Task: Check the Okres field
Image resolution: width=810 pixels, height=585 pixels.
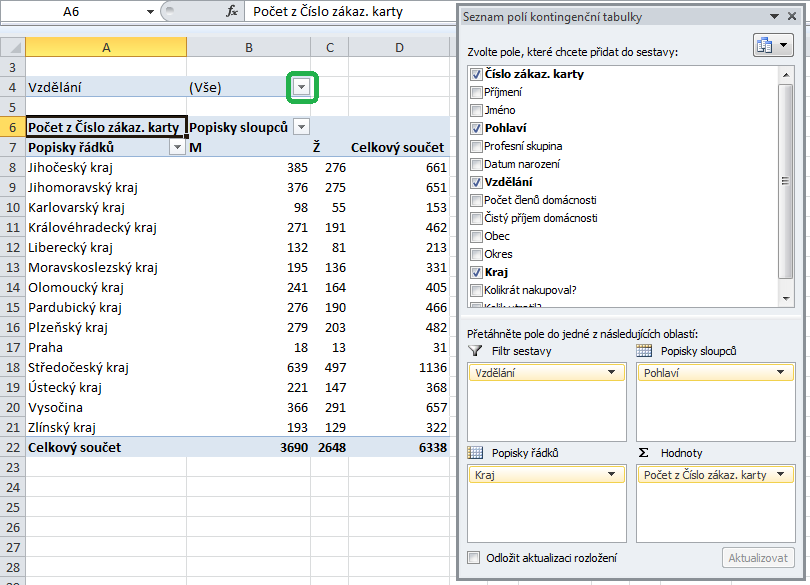Action: point(476,255)
